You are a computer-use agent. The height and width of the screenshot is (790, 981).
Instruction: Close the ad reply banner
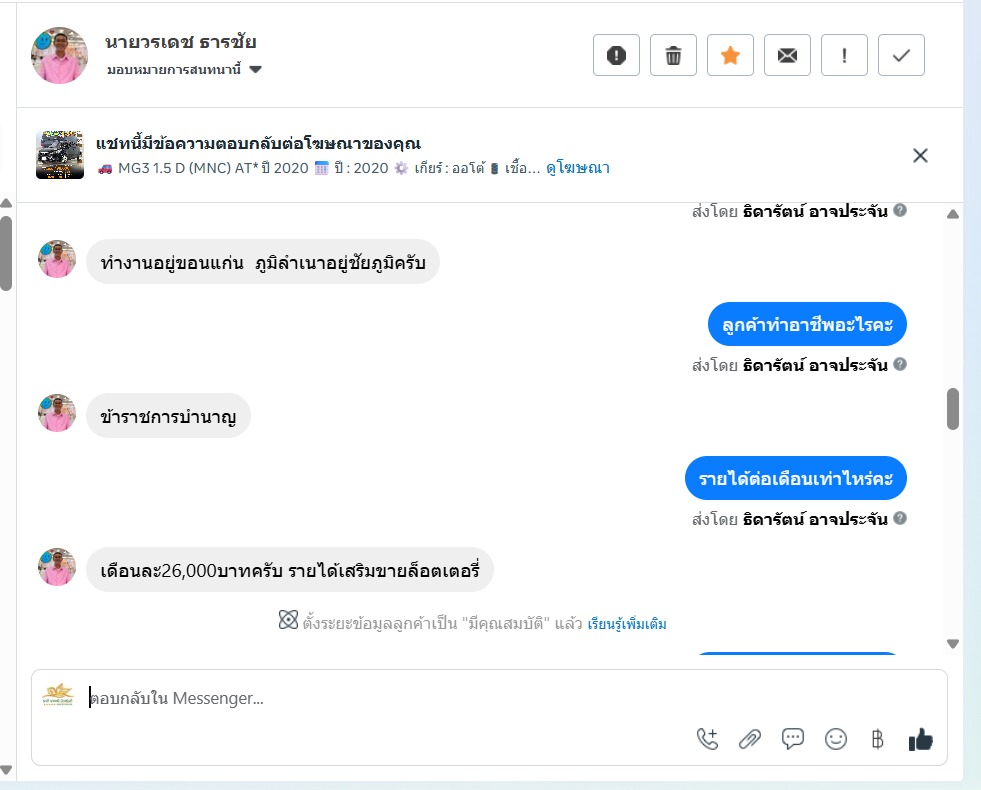(920, 155)
